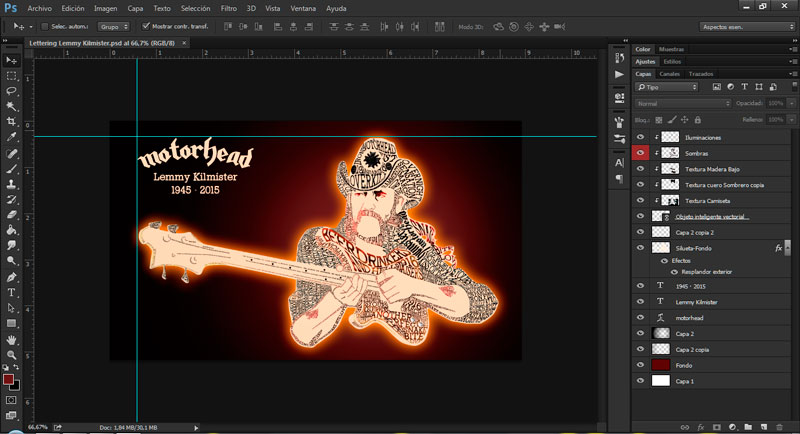This screenshot has height=434, width=800.
Task: Uncheck Mostrar contr. transf. checkbox
Action: tap(146, 26)
